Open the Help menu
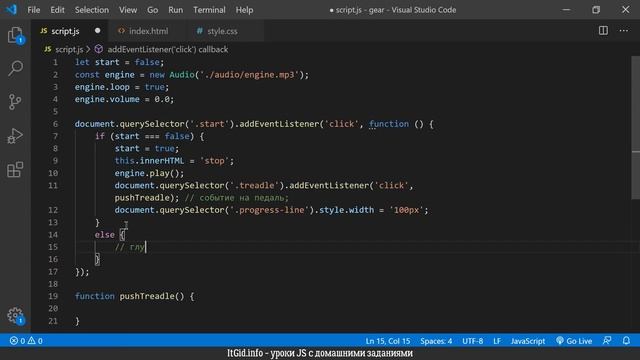This screenshot has height=360, width=640. [244, 10]
